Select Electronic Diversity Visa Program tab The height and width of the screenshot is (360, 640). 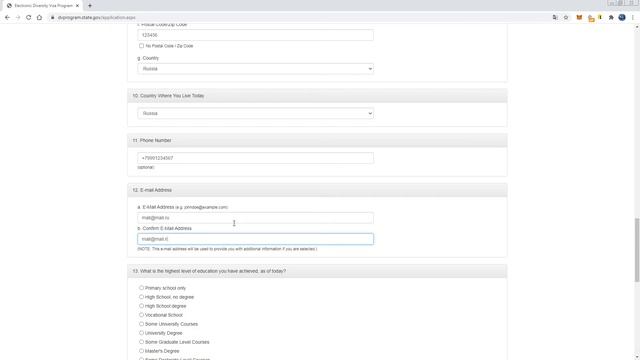[x=43, y=6]
